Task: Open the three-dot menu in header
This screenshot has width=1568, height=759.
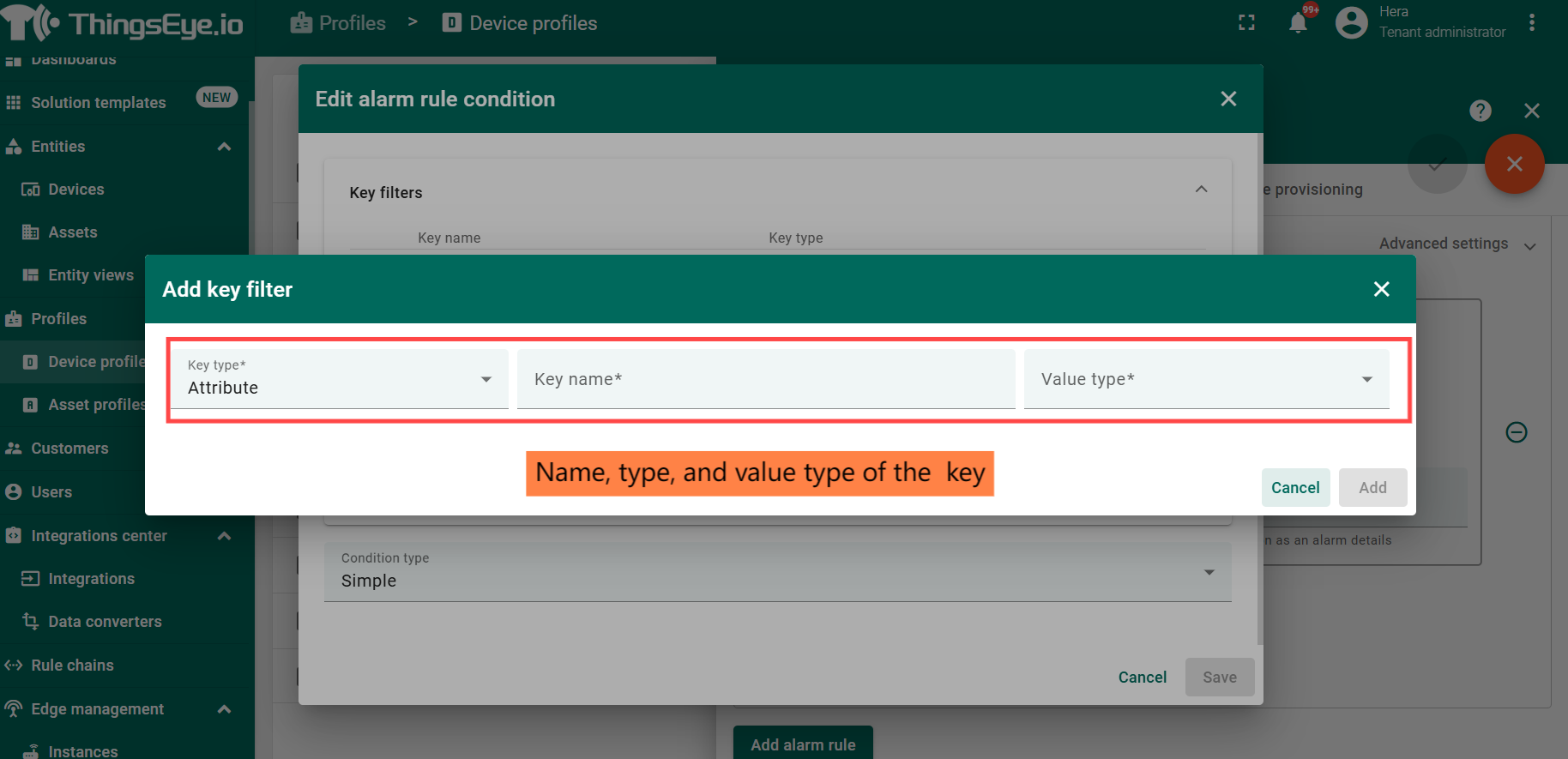Action: [1532, 23]
